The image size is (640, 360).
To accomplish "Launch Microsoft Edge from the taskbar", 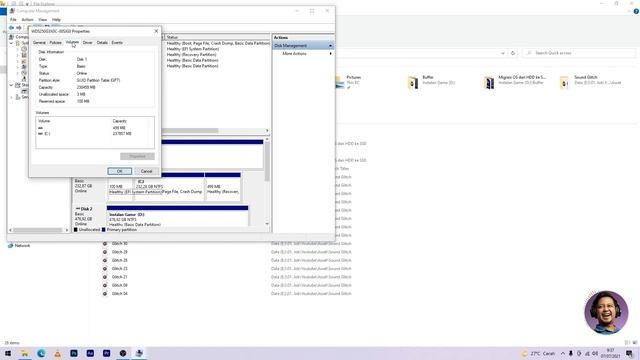I will coord(41,353).
